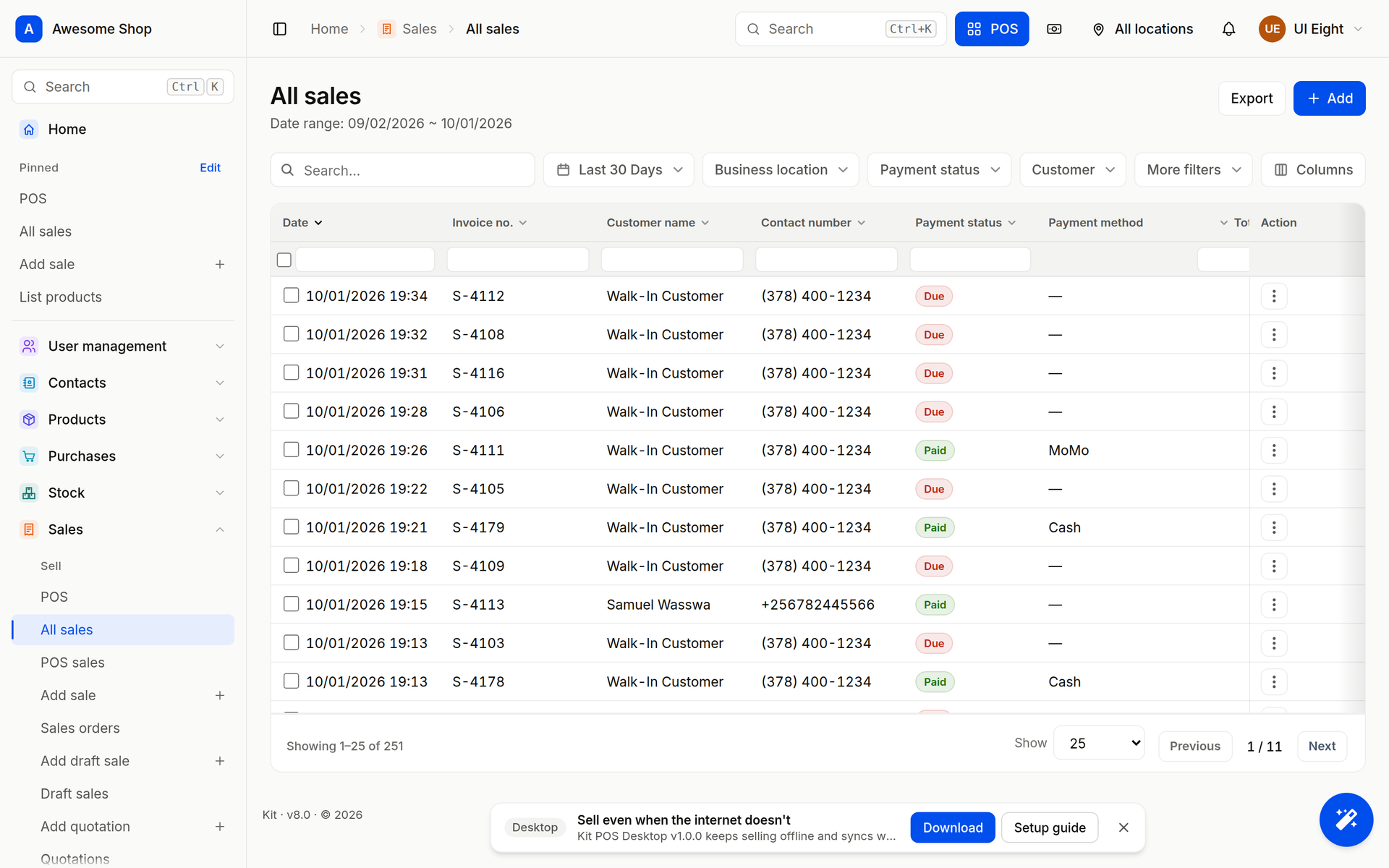Select the row checkbox for S-4112
Screen dimensions: 1389x868
(x=292, y=295)
